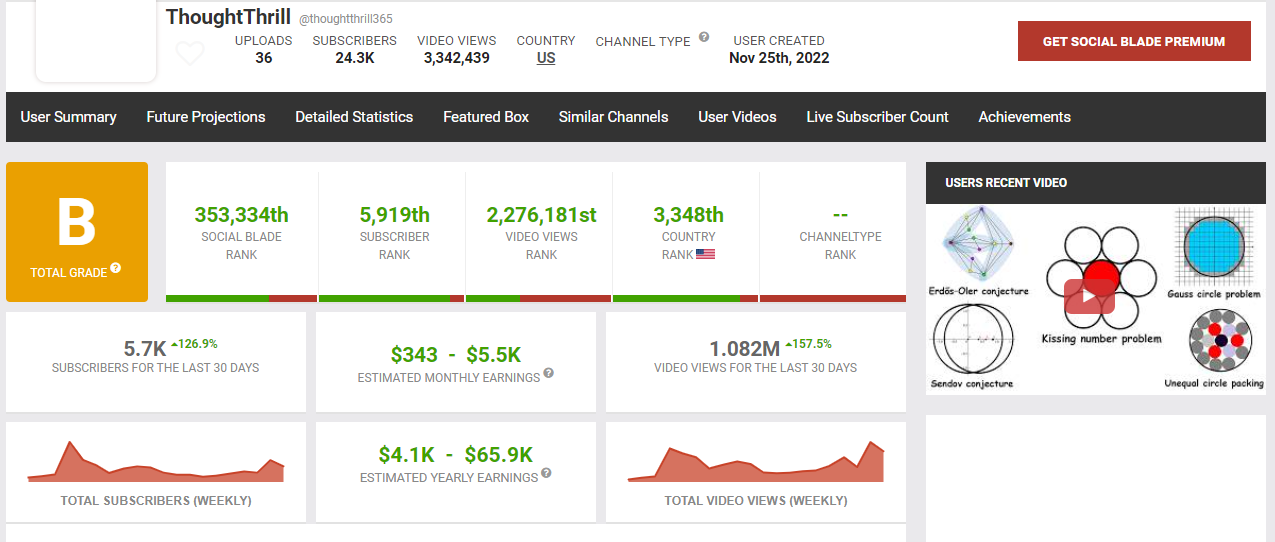Click Total Grade info question mark
The width and height of the screenshot is (1275, 542).
click(x=116, y=268)
